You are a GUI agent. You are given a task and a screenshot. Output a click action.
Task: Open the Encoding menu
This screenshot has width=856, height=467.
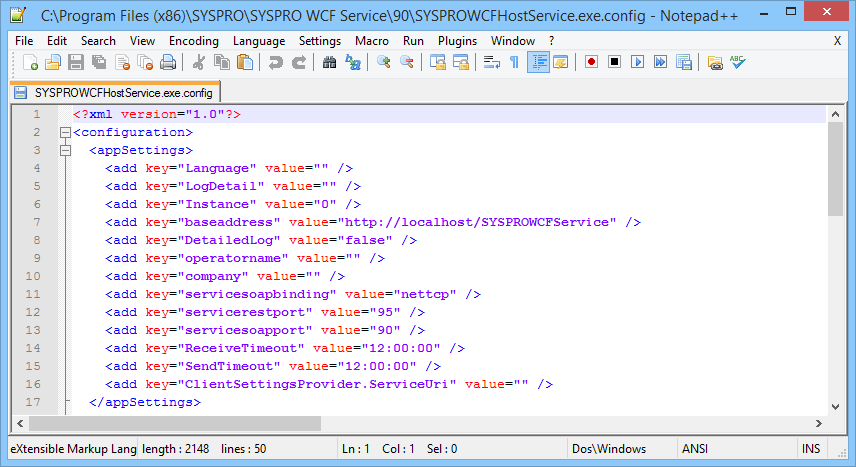tap(193, 41)
